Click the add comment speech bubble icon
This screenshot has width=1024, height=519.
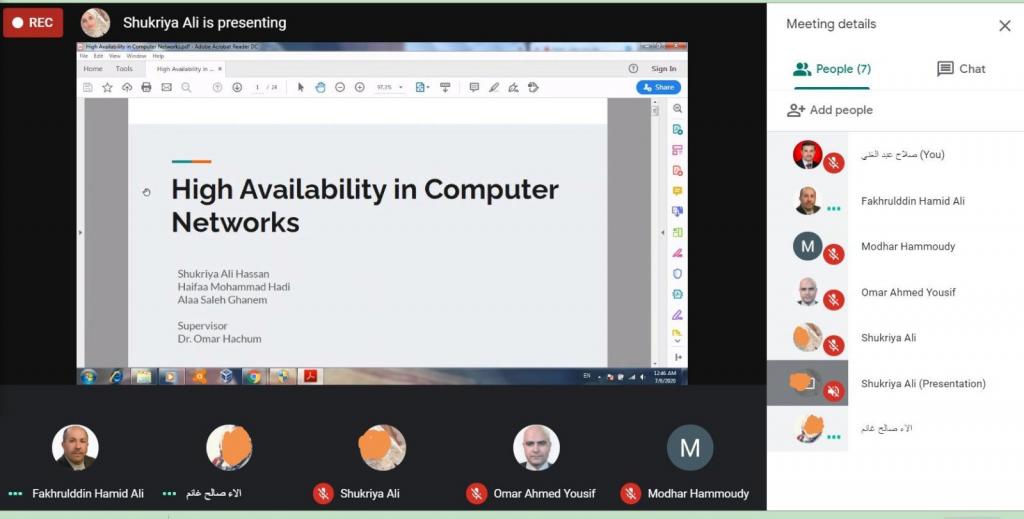click(474, 88)
